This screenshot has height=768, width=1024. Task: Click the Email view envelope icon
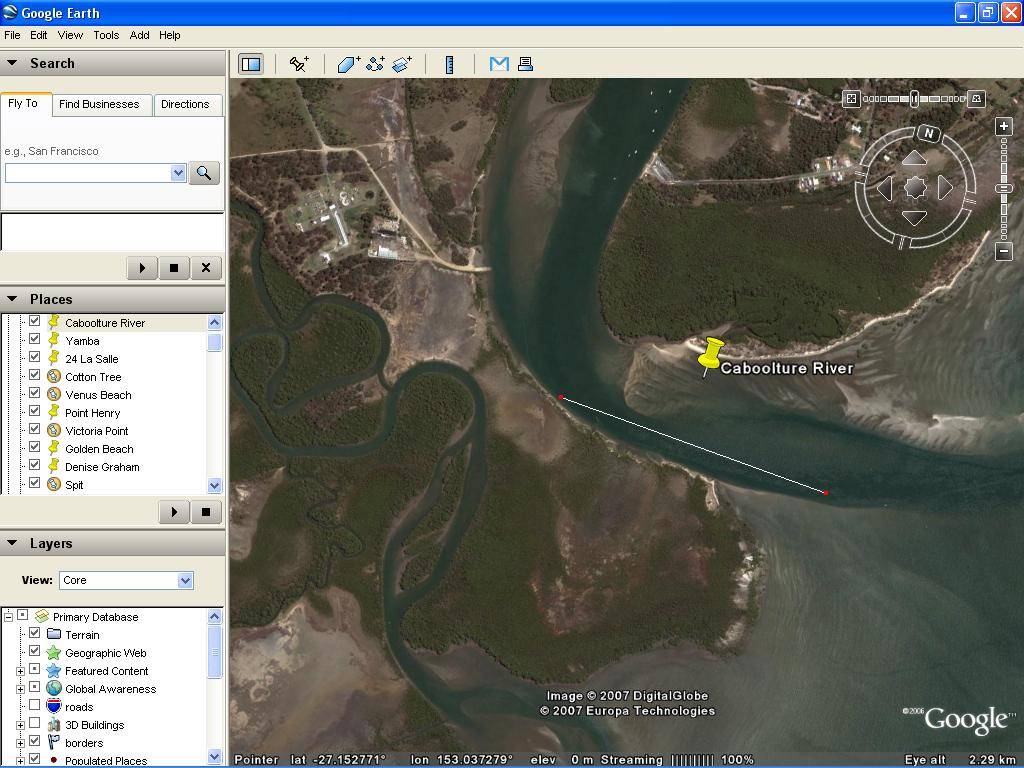tap(499, 64)
